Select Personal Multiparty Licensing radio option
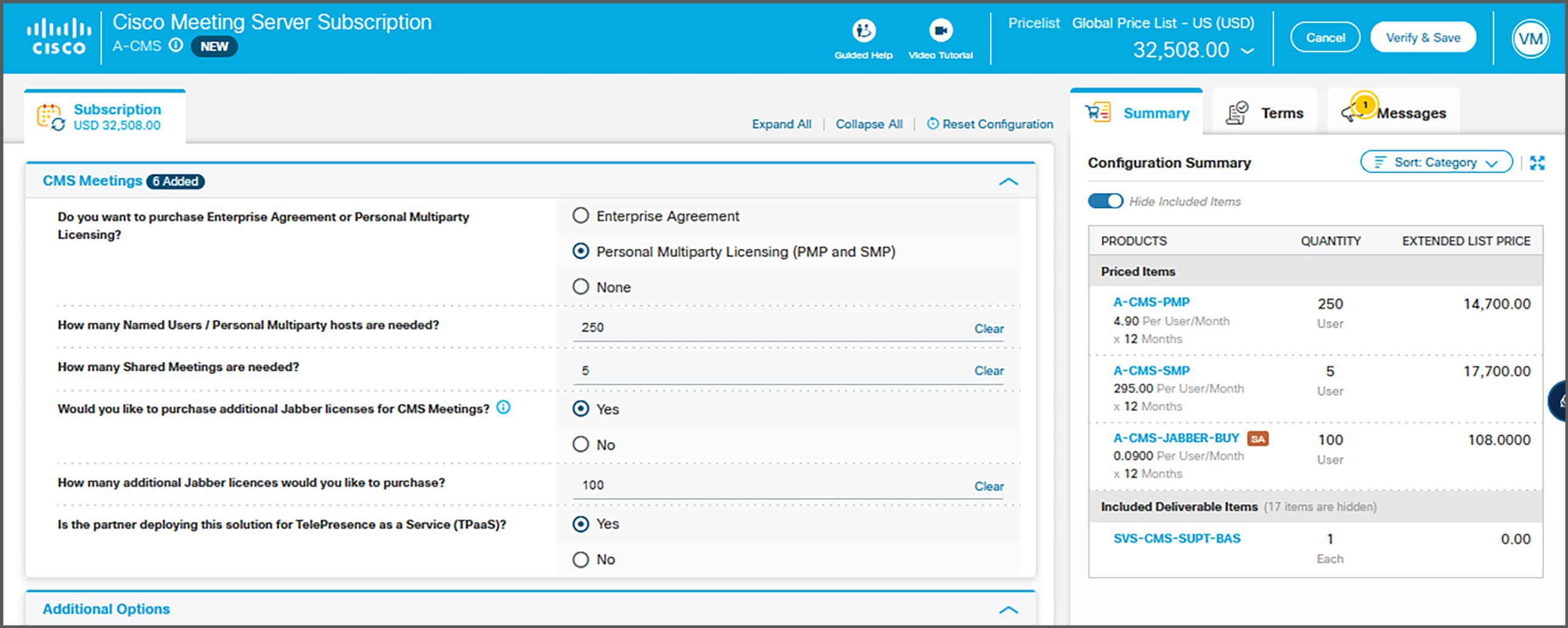The width and height of the screenshot is (1568, 628). point(580,251)
